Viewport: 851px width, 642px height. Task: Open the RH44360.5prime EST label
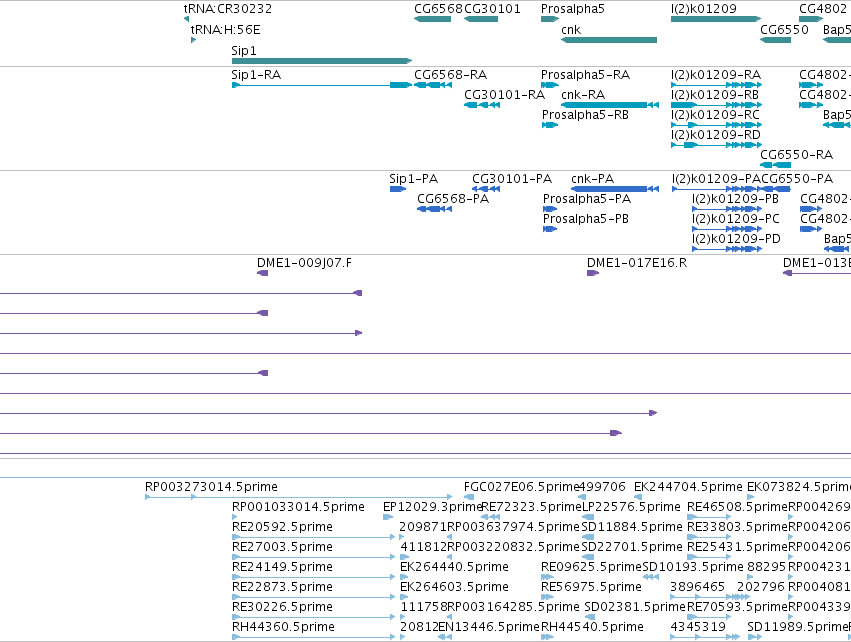[283, 627]
